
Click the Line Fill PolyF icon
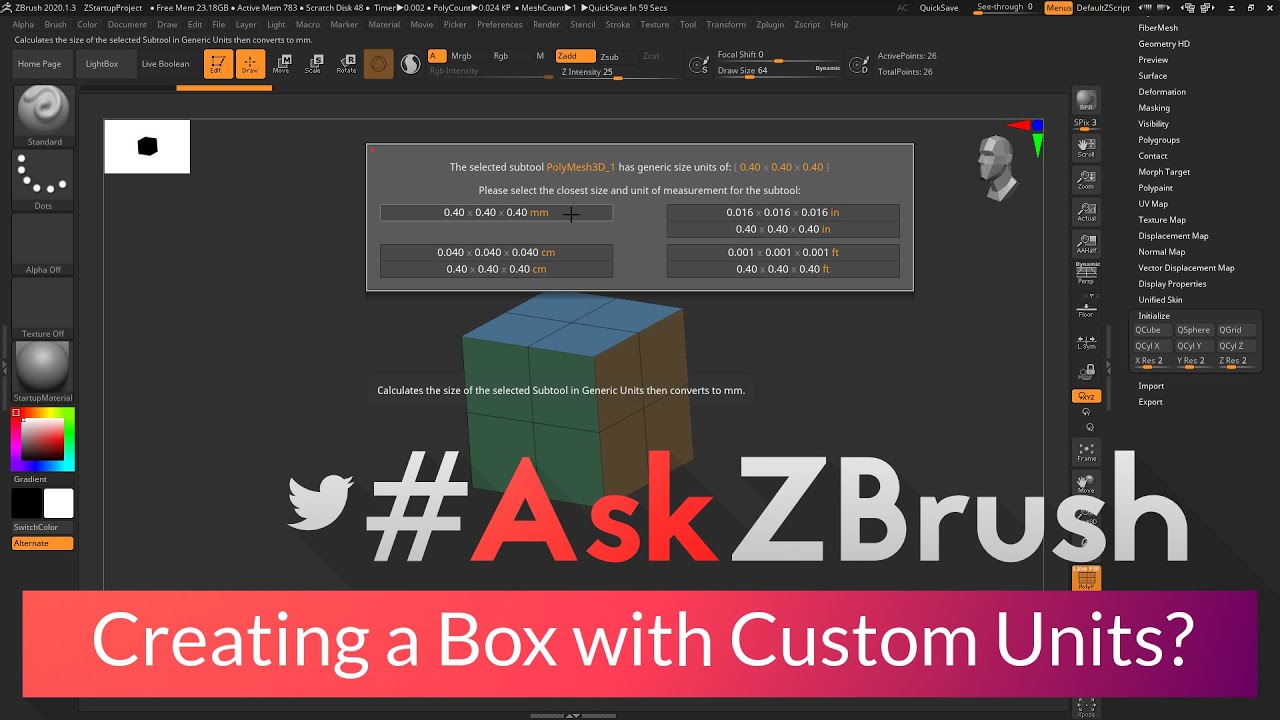pyautogui.click(x=1086, y=578)
